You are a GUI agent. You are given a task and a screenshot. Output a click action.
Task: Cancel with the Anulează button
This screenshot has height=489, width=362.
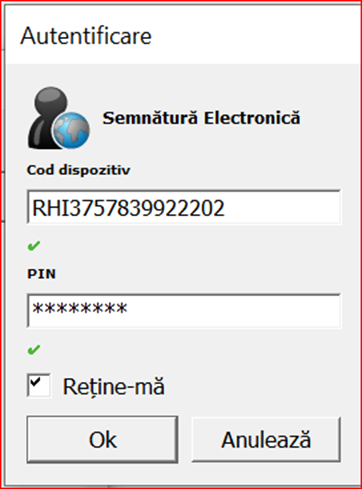(266, 440)
